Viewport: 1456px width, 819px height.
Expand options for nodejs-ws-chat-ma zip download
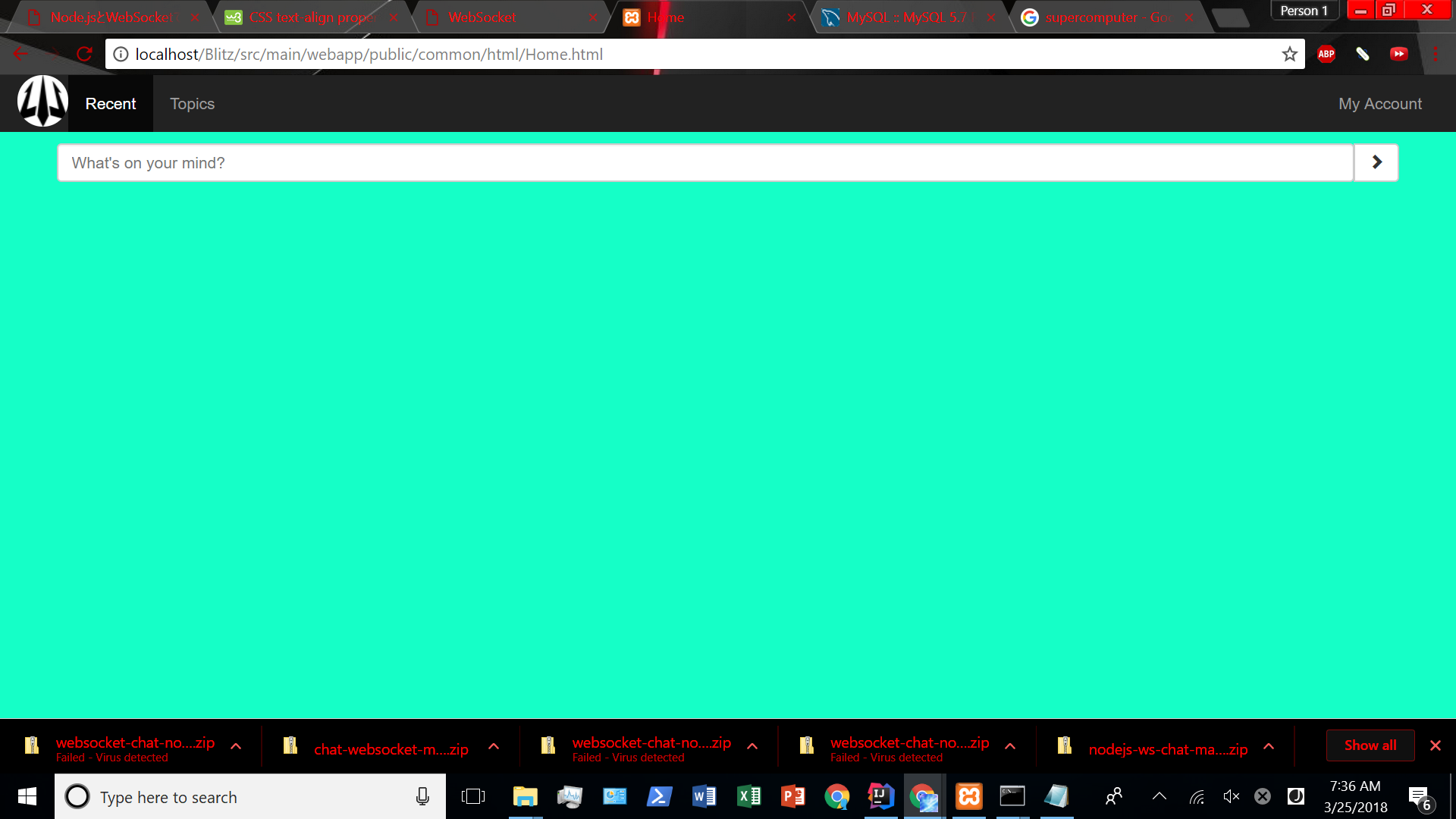pyautogui.click(x=1268, y=746)
